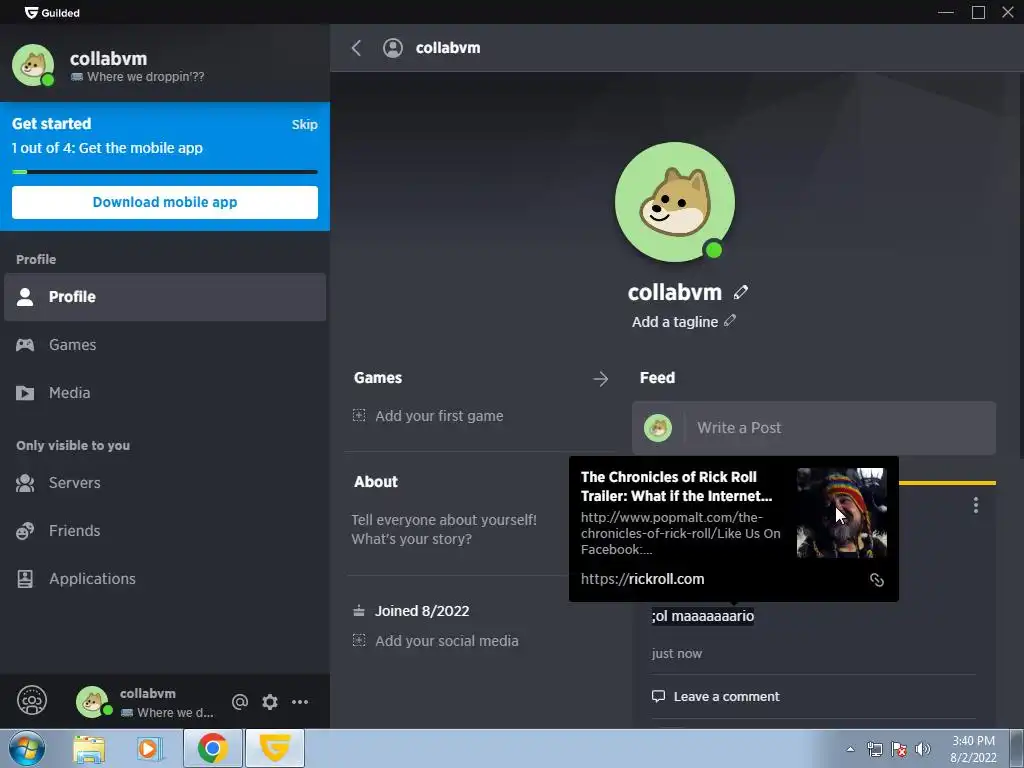Click the Joined 8/2022 text
The width and height of the screenshot is (1024, 768).
(422, 611)
